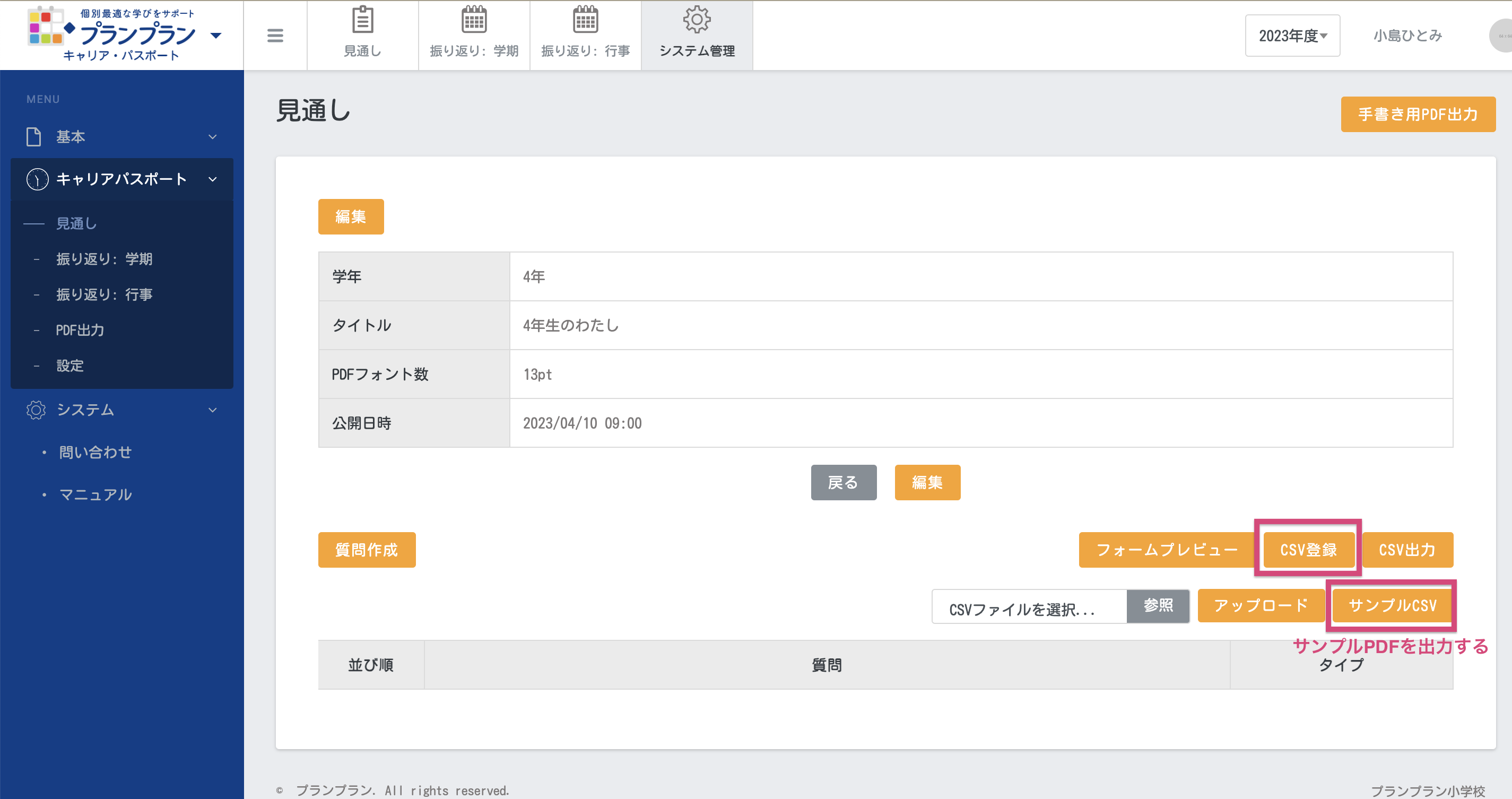The width and height of the screenshot is (1512, 799).
Task: Click the user avatar in top right
Action: (1502, 35)
